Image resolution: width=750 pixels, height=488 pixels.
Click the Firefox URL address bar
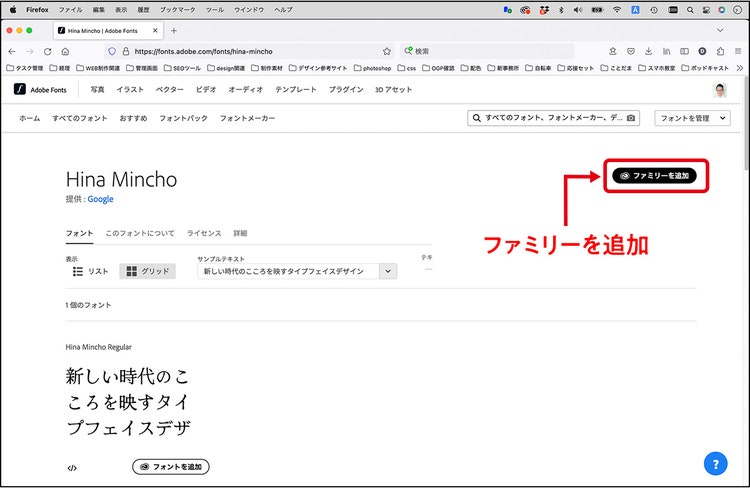coord(249,51)
